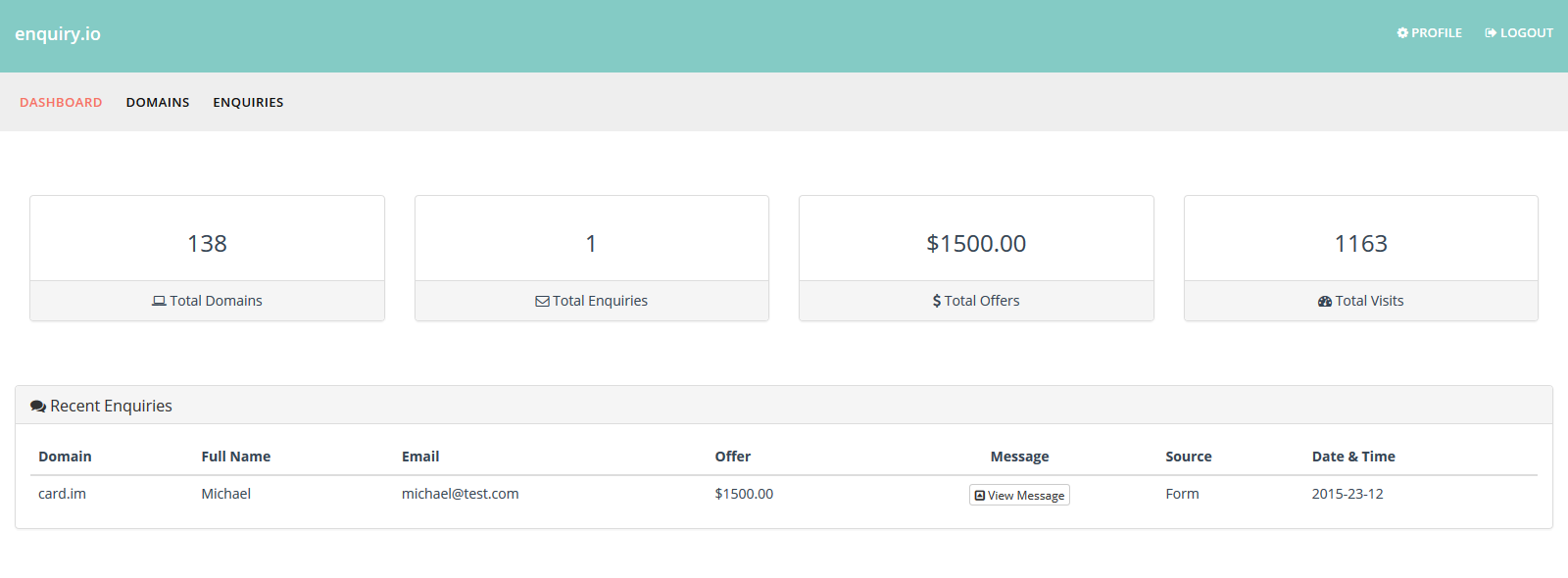
Task: Click the gear icon beside Profile
Action: tap(1402, 33)
